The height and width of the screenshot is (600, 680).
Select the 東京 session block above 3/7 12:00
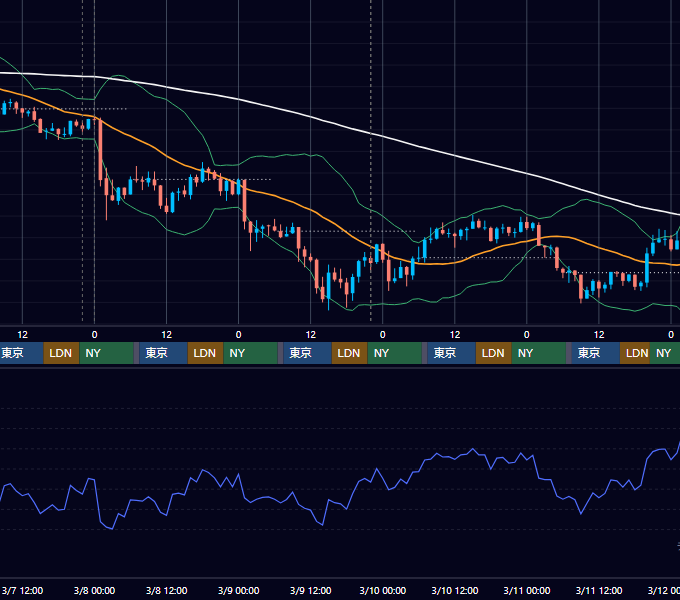pyautogui.click(x=21, y=353)
